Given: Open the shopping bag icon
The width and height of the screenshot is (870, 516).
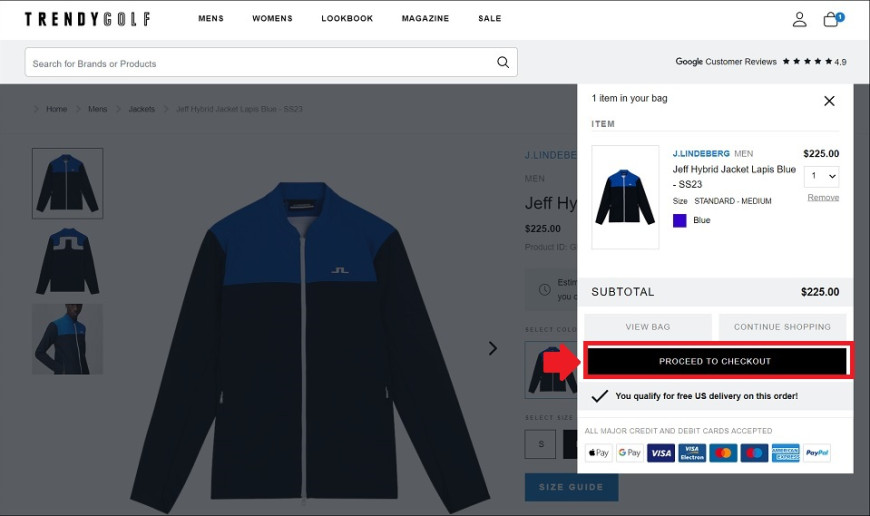Looking at the screenshot, I should (x=832, y=19).
